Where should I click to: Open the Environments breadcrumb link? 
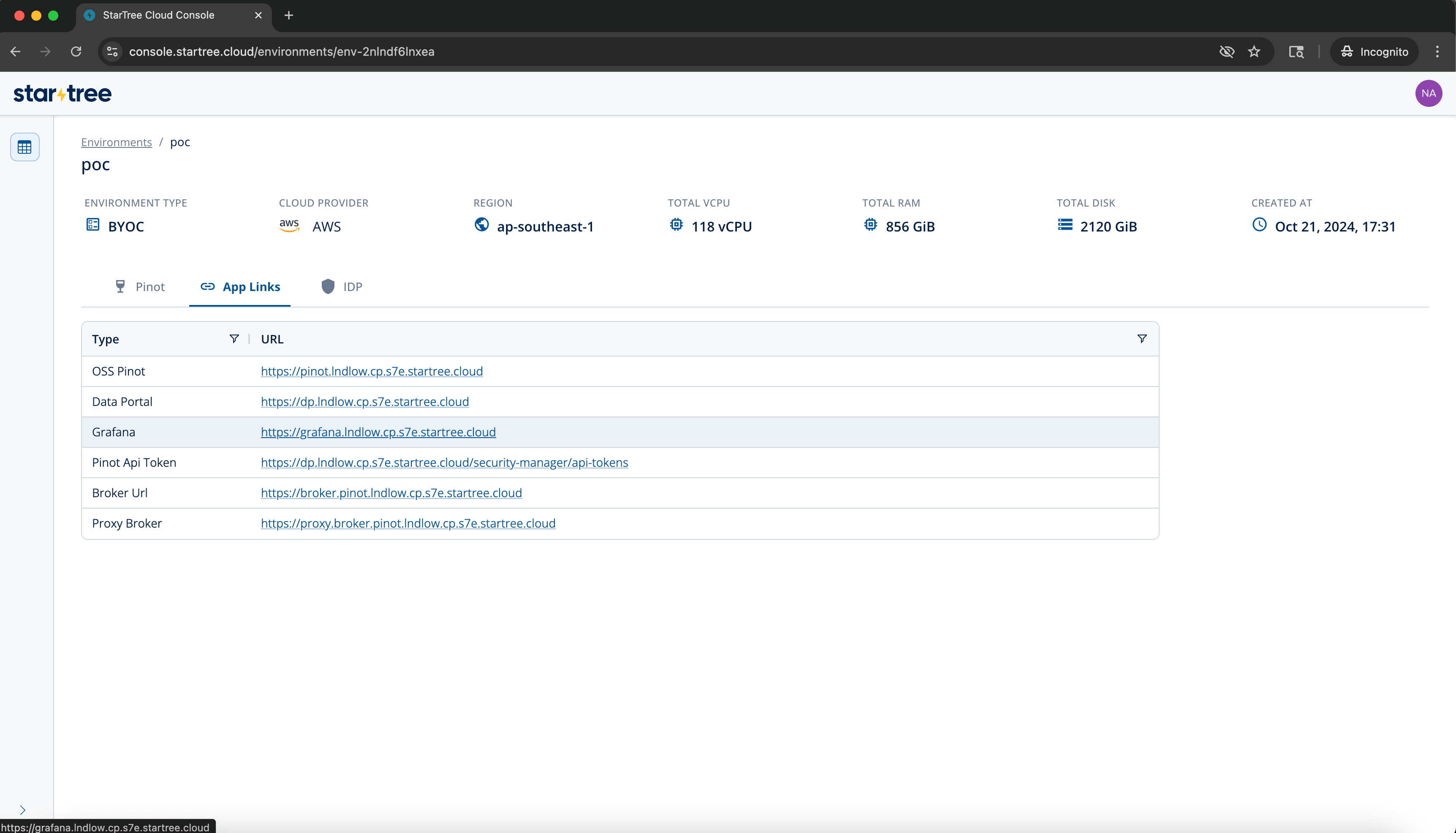tap(117, 142)
